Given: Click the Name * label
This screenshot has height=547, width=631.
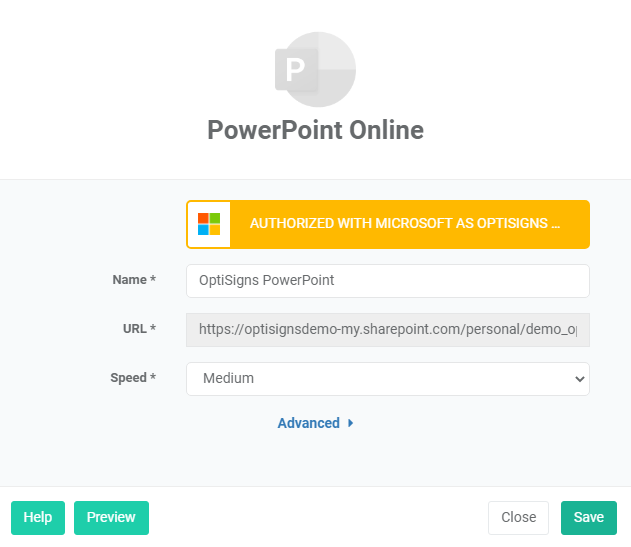Looking at the screenshot, I should click(x=134, y=280).
